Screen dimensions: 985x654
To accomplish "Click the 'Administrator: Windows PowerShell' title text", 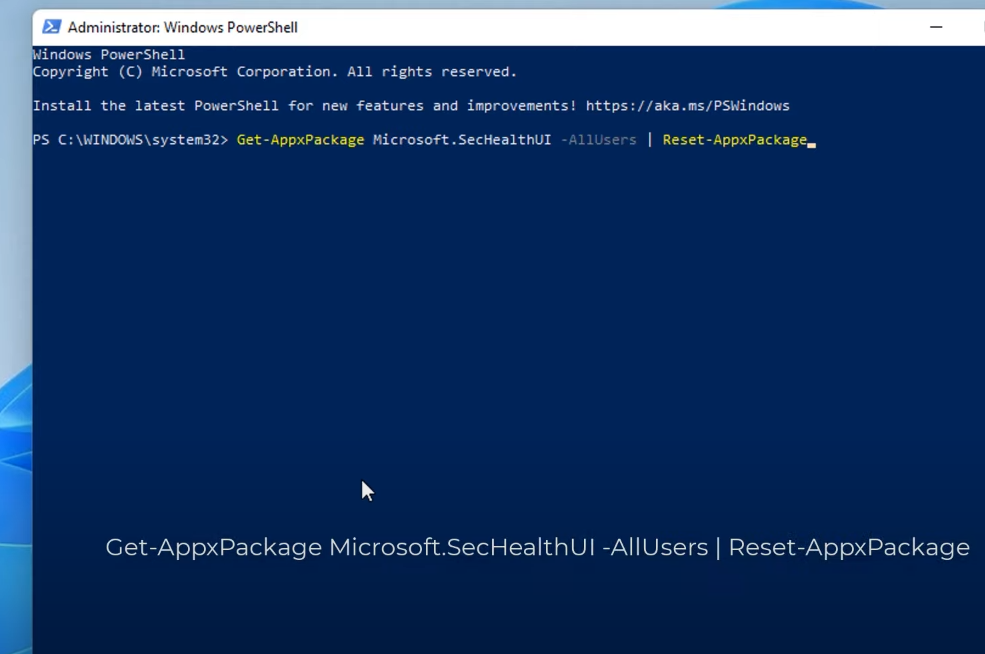I will click(x=182, y=28).
